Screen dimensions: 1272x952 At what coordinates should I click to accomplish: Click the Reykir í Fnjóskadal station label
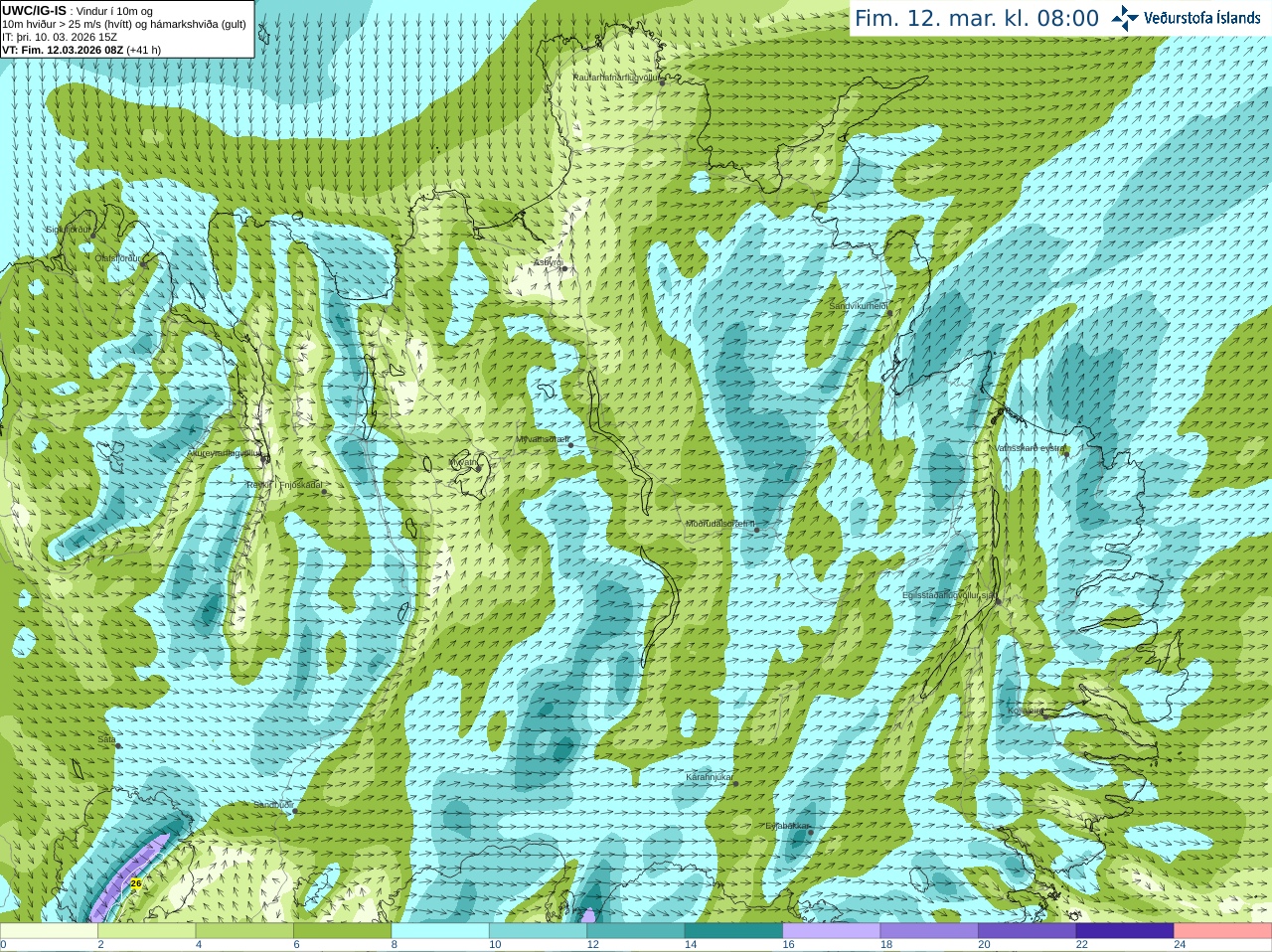point(284,485)
